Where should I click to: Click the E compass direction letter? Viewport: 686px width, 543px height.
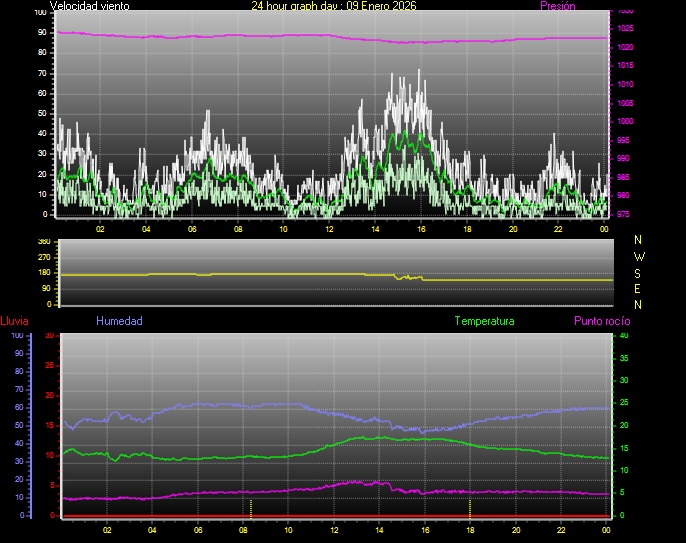point(639,288)
